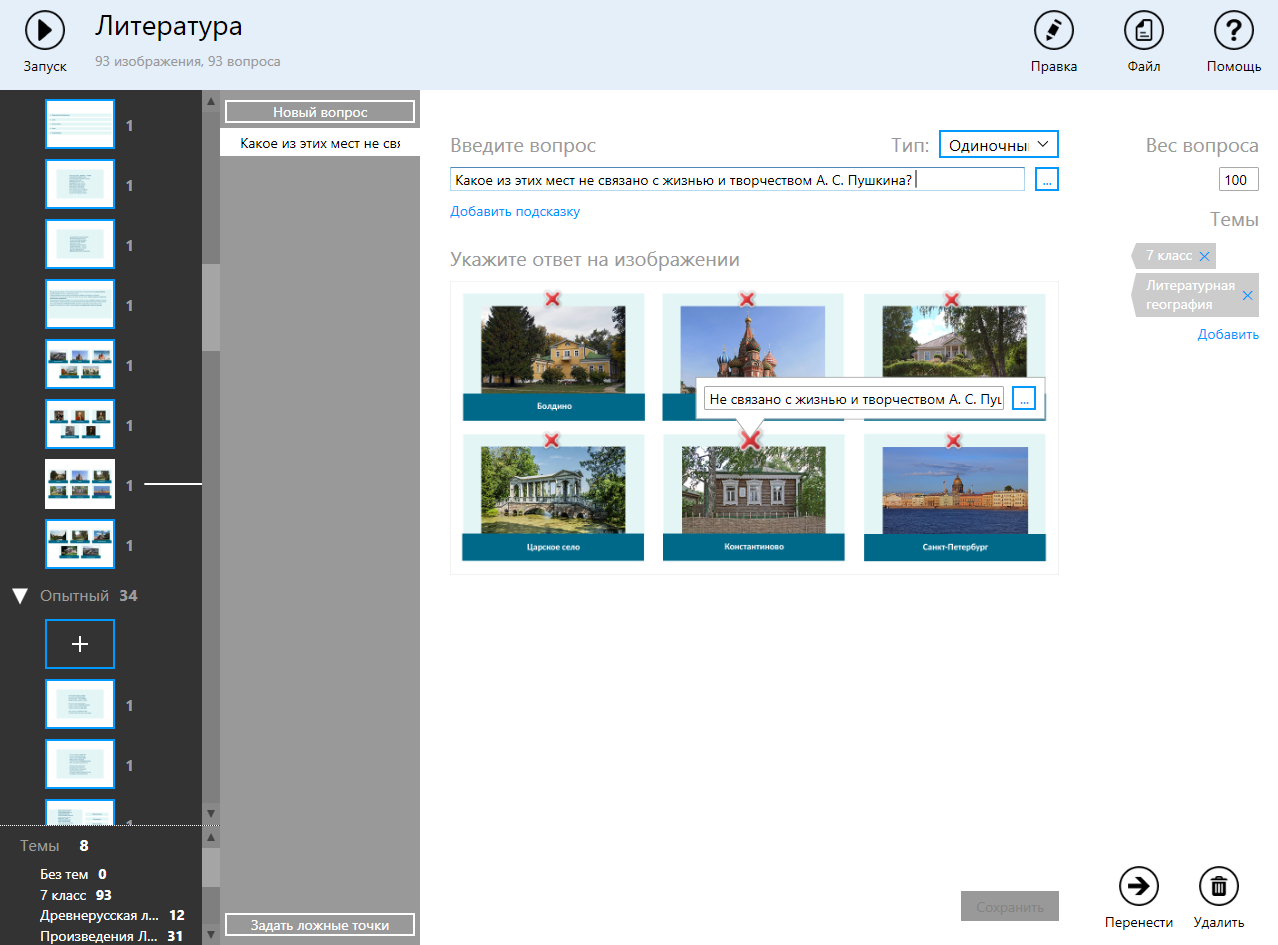
Task: Open the Правка pencil tool
Action: 1053,30
